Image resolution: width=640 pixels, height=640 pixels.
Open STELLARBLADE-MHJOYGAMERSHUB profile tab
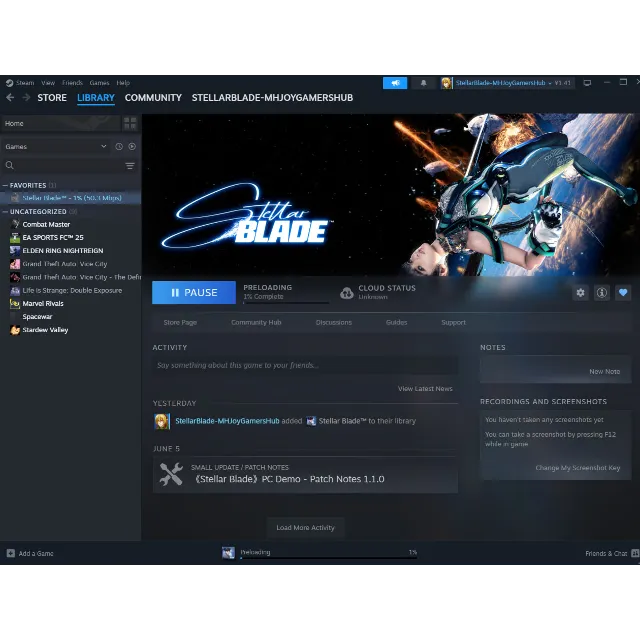[x=272, y=98]
